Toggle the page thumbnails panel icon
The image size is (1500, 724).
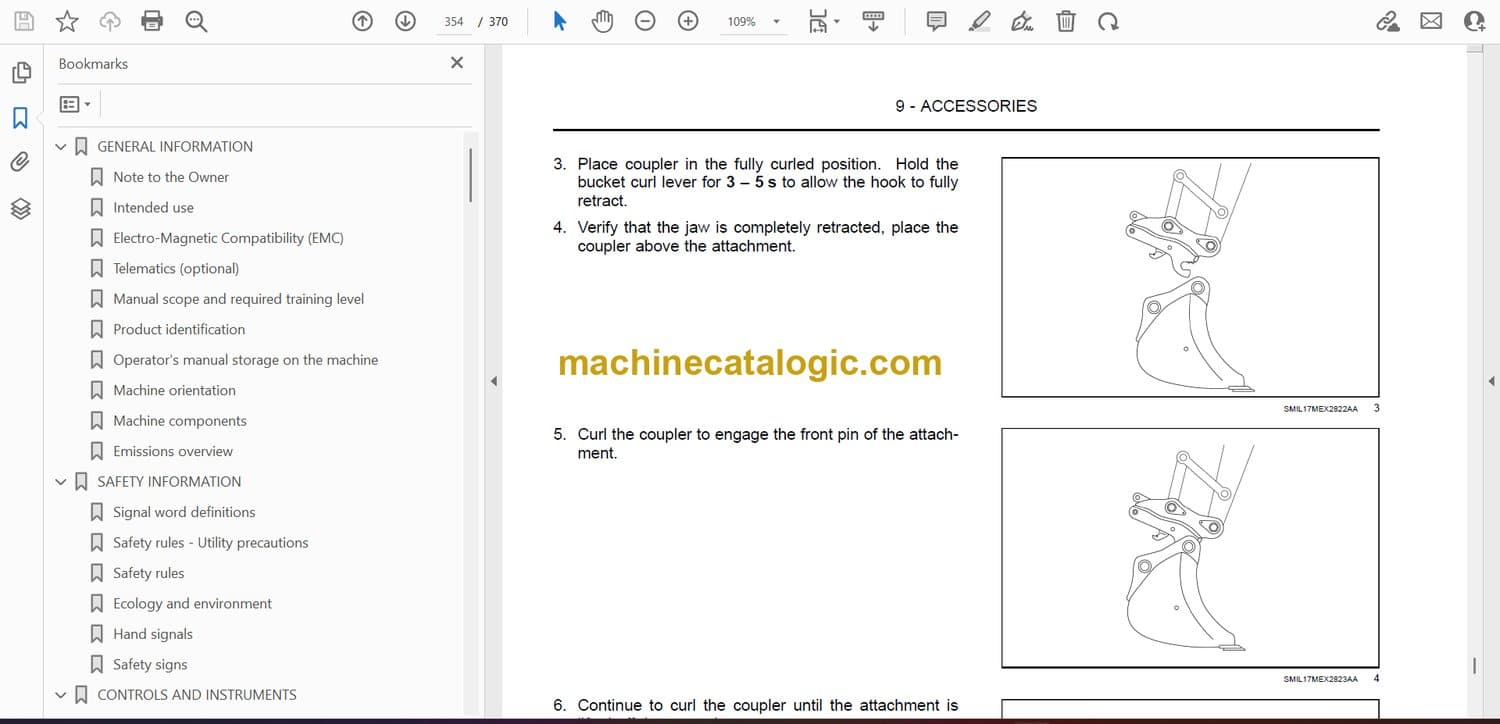point(20,73)
